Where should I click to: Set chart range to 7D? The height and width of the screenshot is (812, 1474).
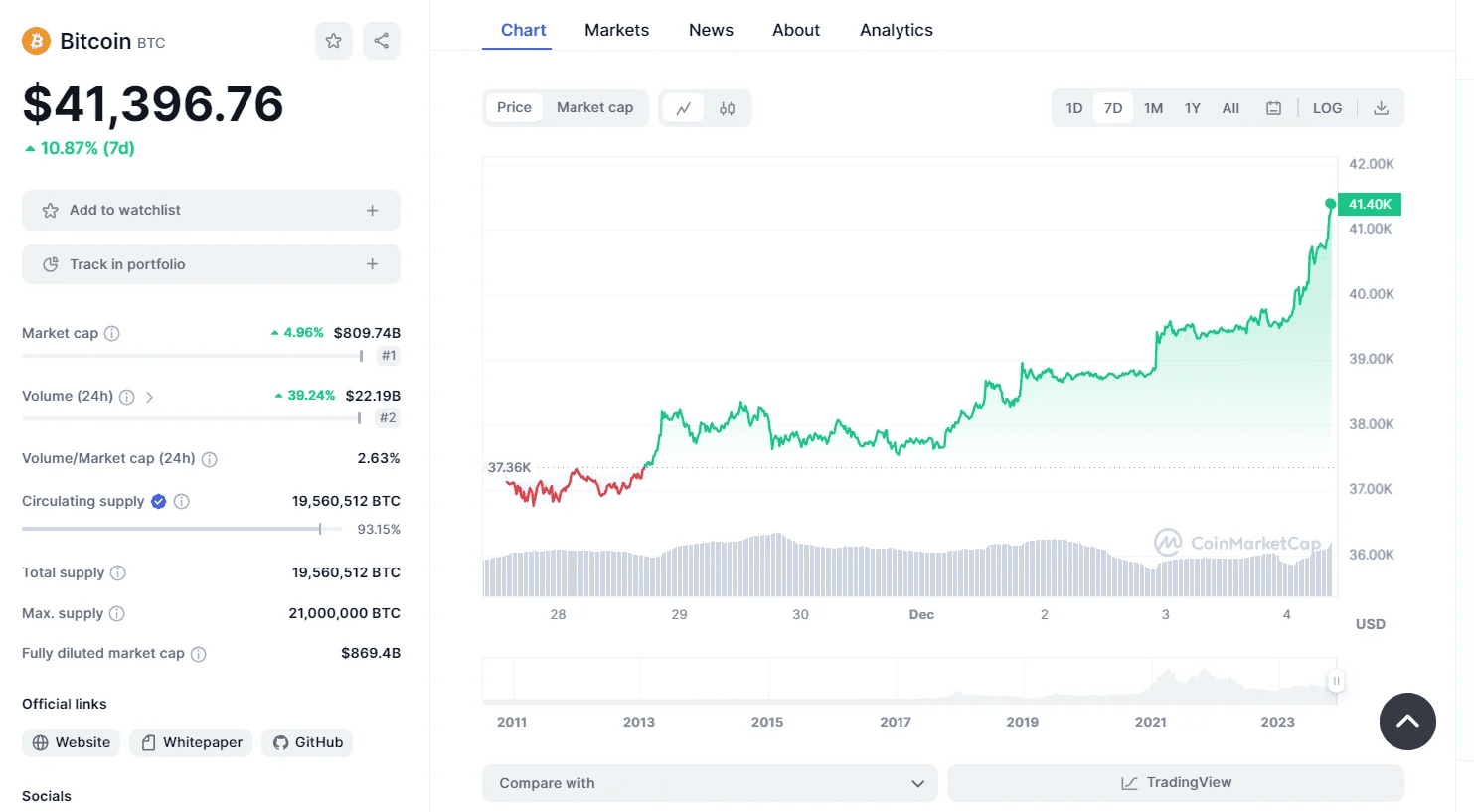pos(1113,108)
